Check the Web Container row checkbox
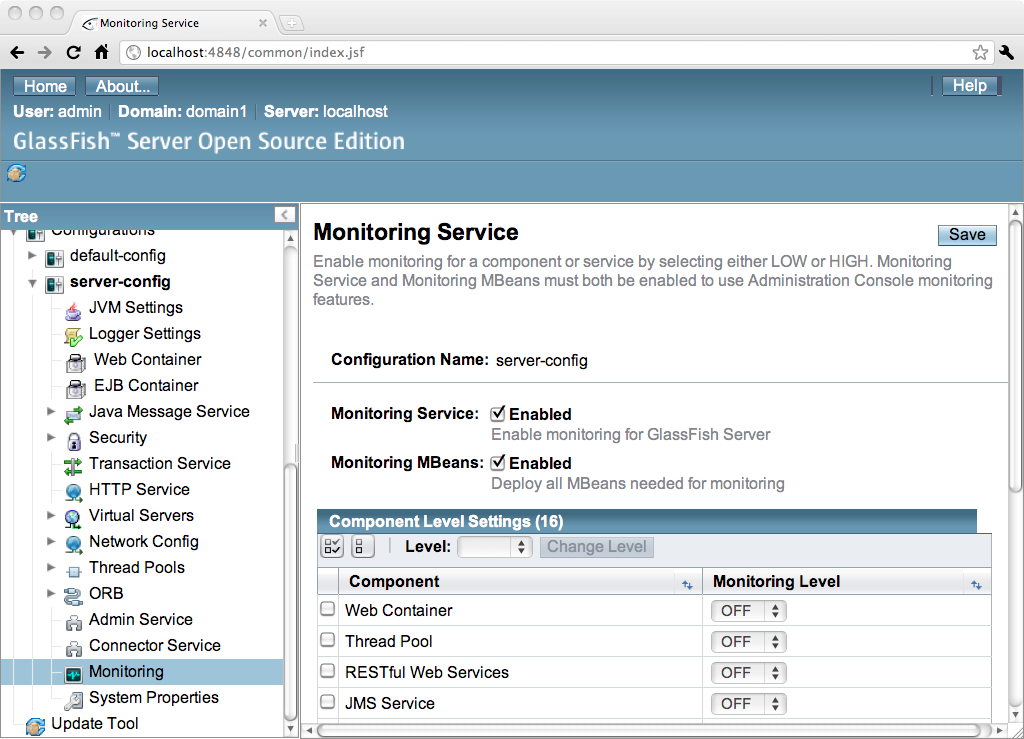The width and height of the screenshot is (1024, 739). click(328, 608)
